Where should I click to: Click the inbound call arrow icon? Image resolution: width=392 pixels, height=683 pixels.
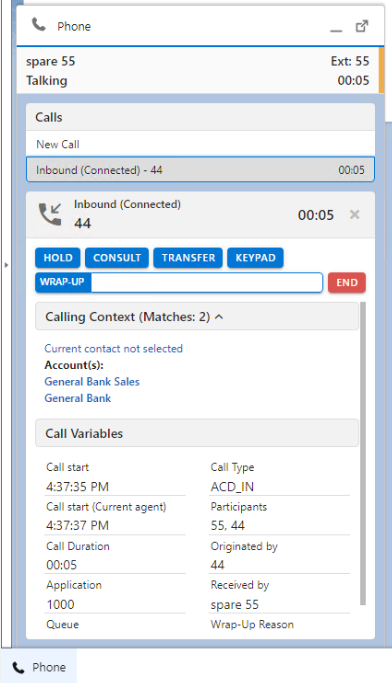[51, 214]
